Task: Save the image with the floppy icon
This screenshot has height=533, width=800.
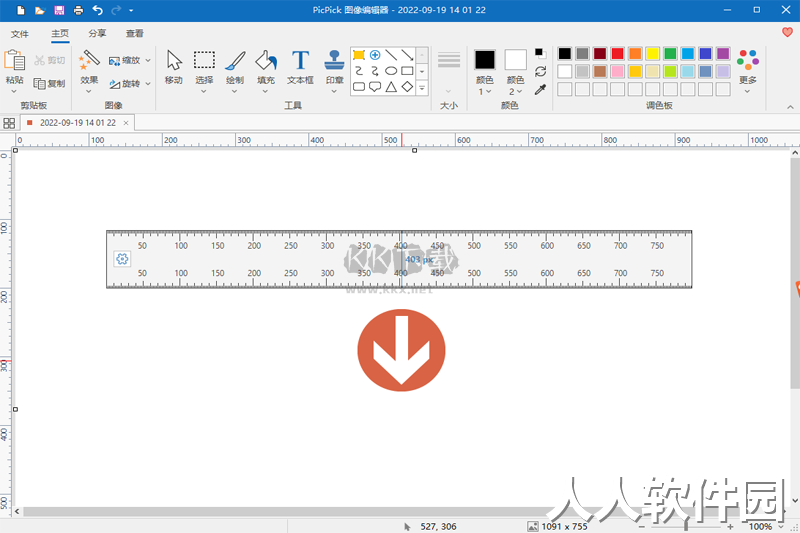Action: tap(59, 10)
